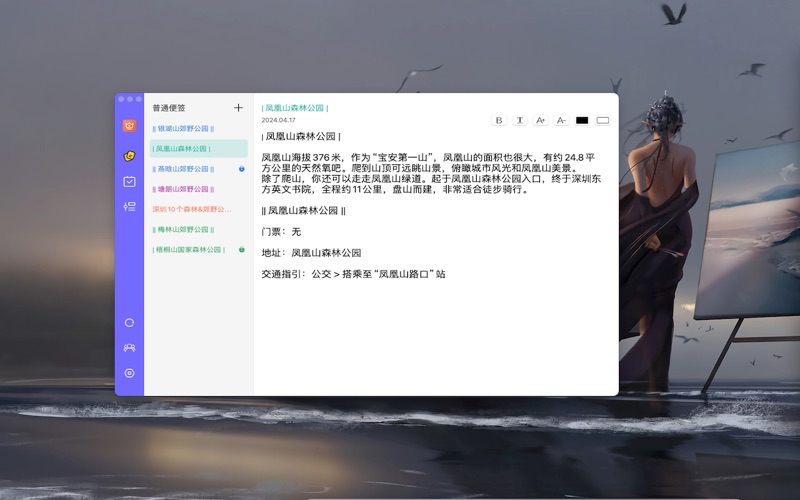Pick the white background color swatch
The width and height of the screenshot is (800, 500).
[603, 120]
